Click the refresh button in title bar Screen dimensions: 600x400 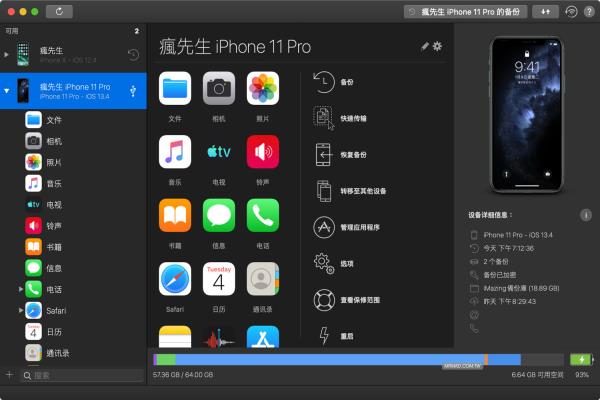point(59,11)
